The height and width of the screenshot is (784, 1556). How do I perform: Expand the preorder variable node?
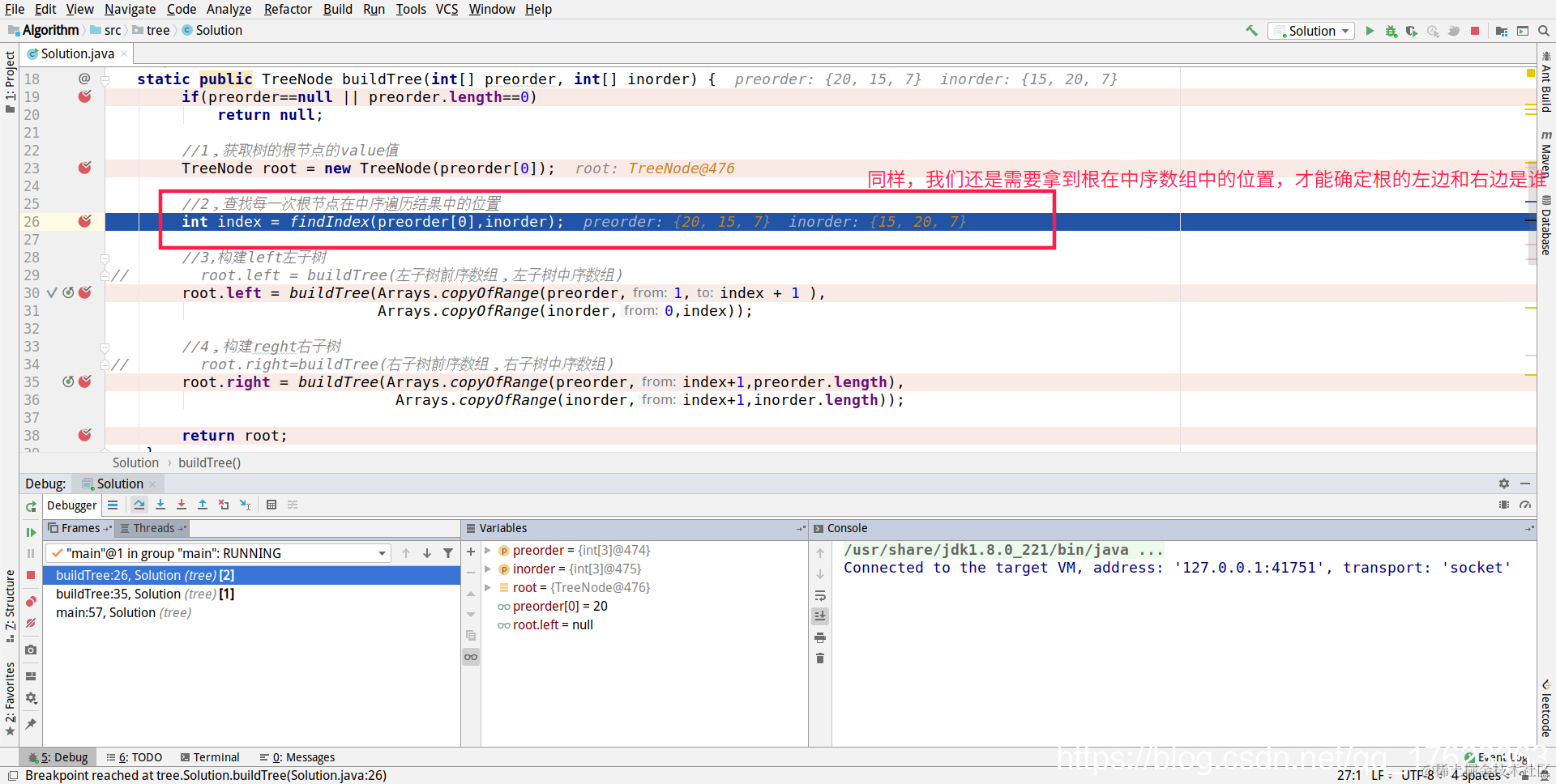tap(488, 551)
